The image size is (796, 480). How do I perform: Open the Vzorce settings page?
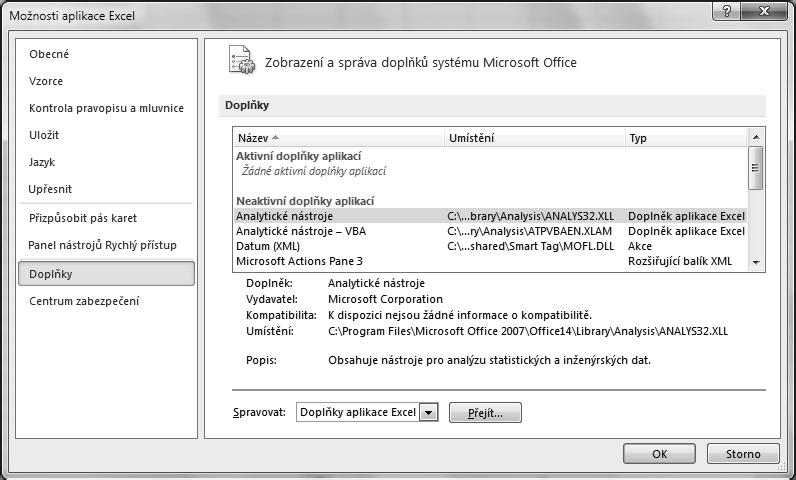[x=46, y=81]
